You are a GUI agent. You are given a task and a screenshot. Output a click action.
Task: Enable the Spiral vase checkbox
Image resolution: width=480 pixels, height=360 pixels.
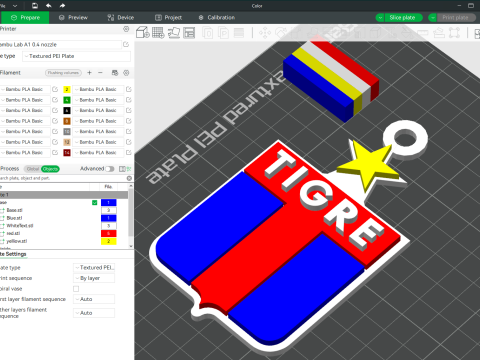(76, 289)
